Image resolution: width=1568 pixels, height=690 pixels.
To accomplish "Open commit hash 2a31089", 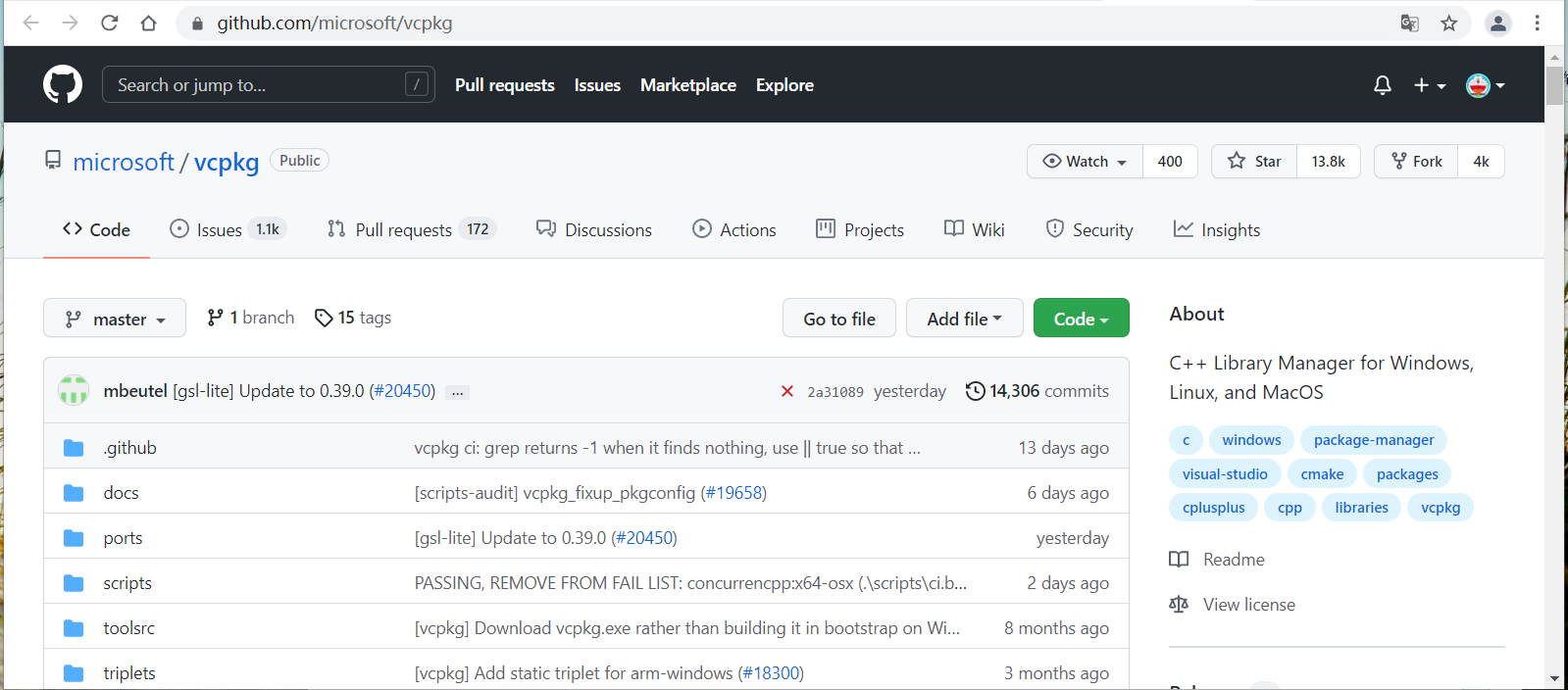I will pyautogui.click(x=835, y=392).
